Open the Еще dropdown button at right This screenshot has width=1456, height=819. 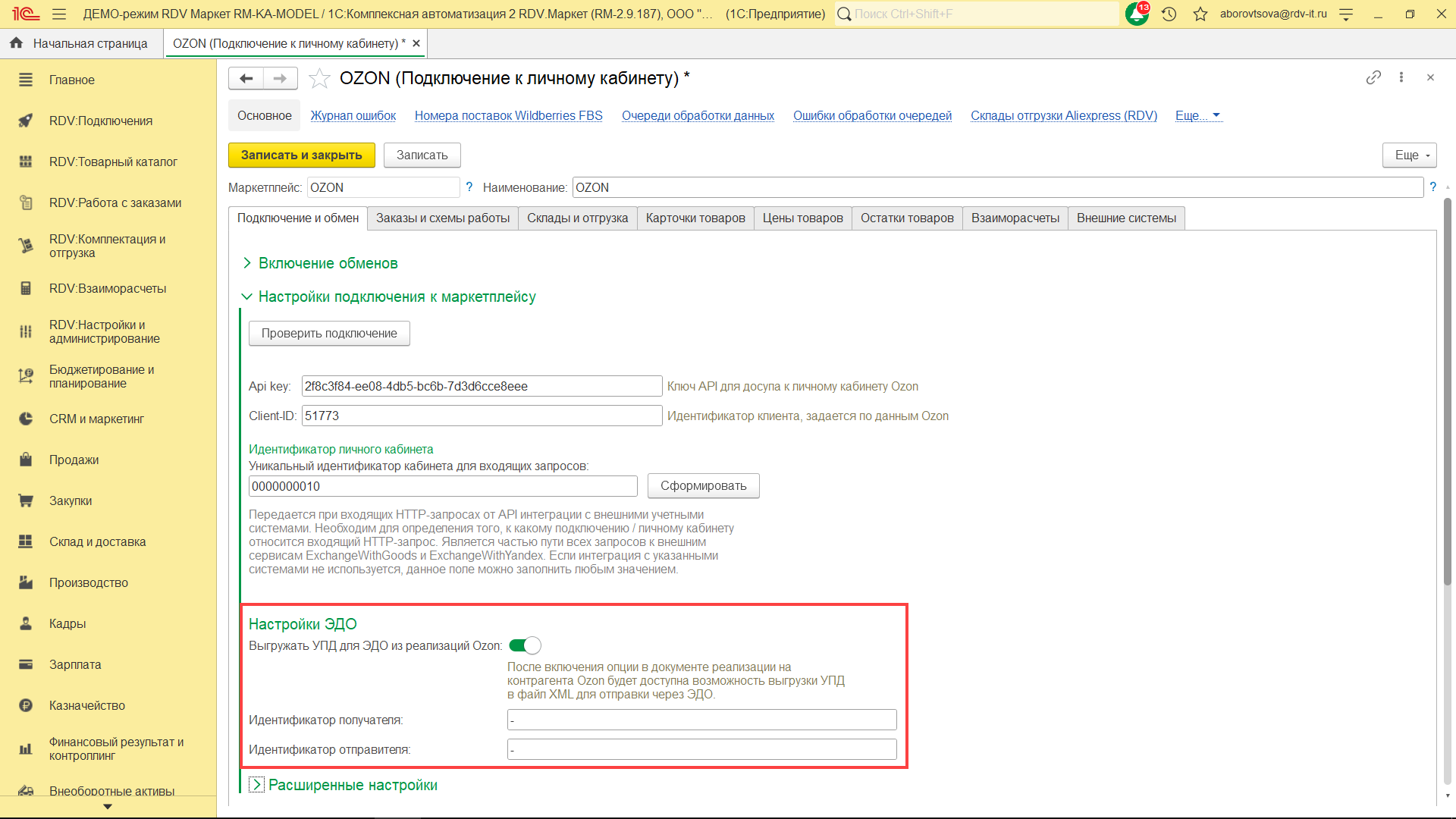click(x=1410, y=155)
